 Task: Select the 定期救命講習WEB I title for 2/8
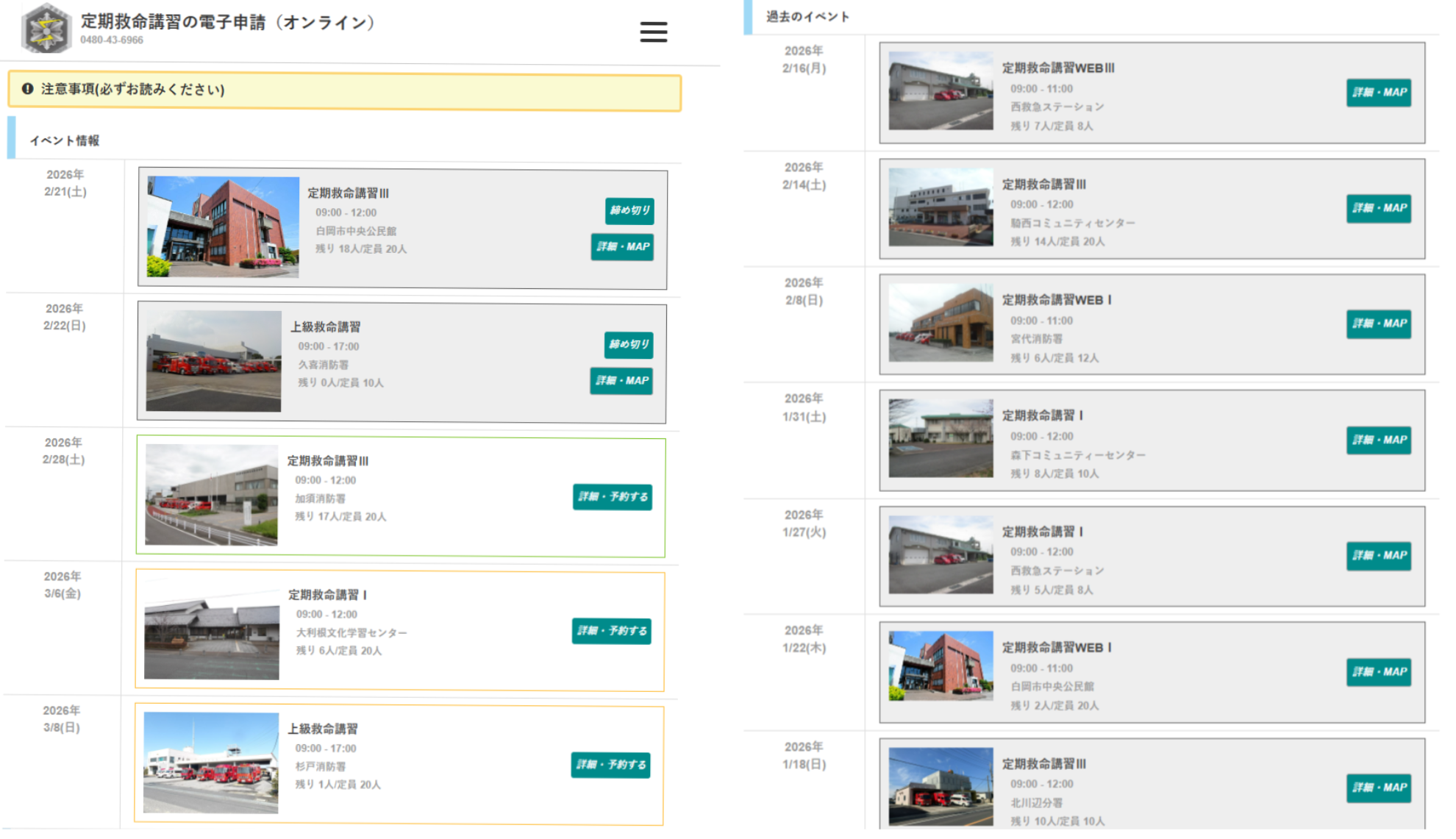pos(1056,300)
